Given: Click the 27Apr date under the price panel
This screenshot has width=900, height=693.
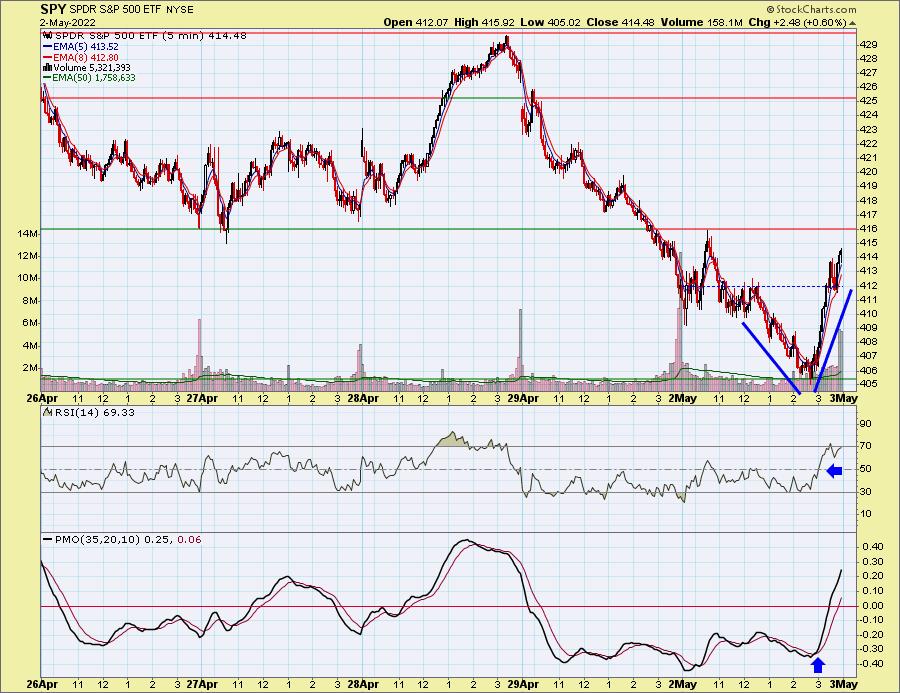Looking at the screenshot, I should coord(202,397).
